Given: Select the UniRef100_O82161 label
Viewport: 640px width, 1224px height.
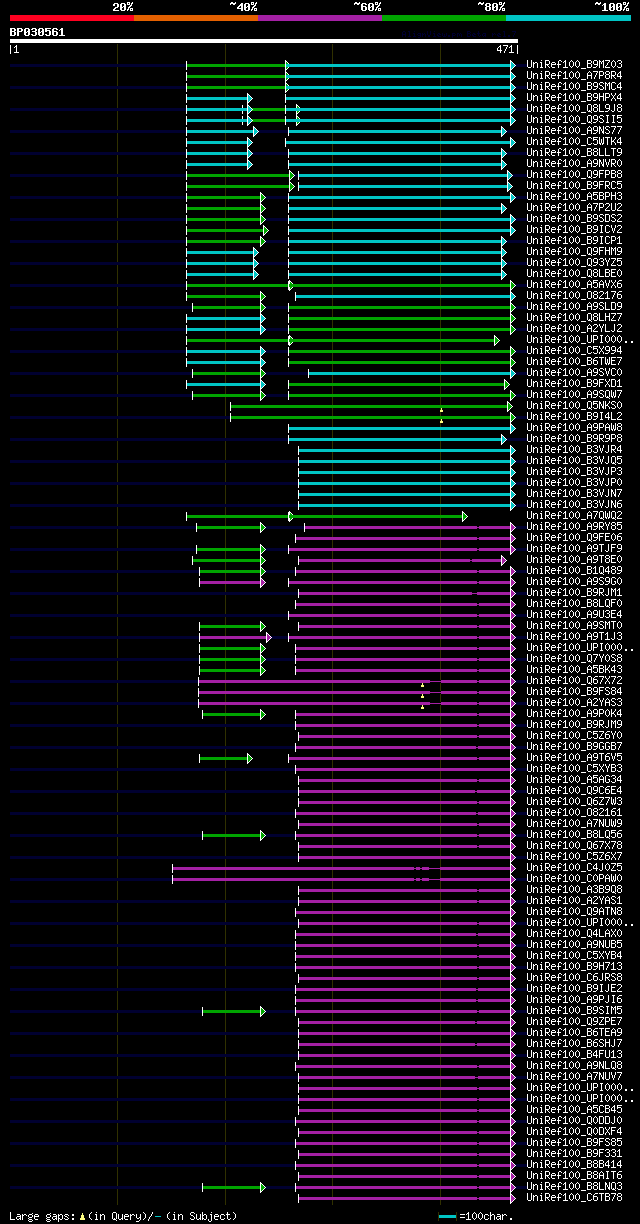Looking at the screenshot, I should (x=574, y=813).
